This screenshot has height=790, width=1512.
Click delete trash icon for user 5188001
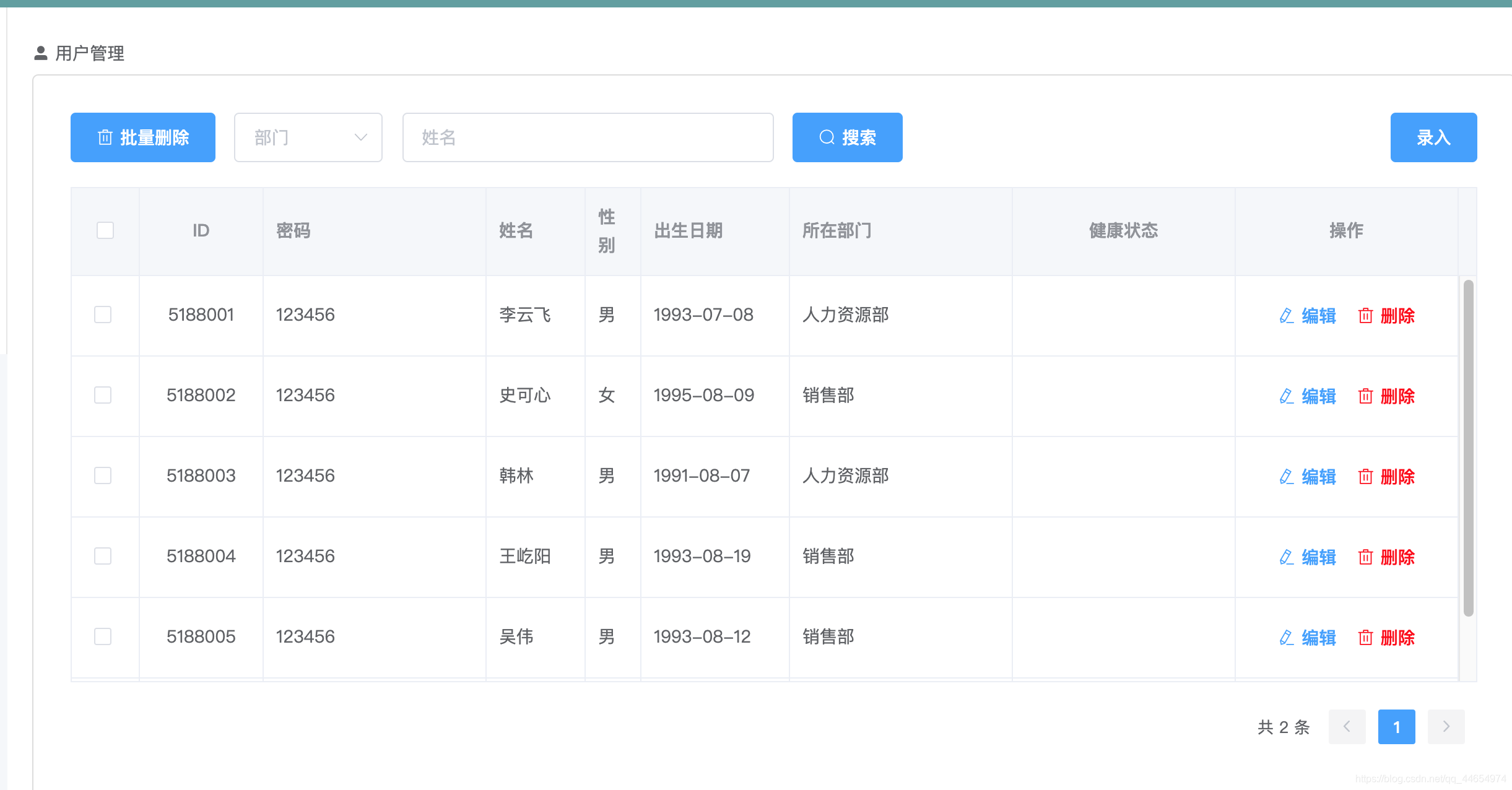(1365, 316)
